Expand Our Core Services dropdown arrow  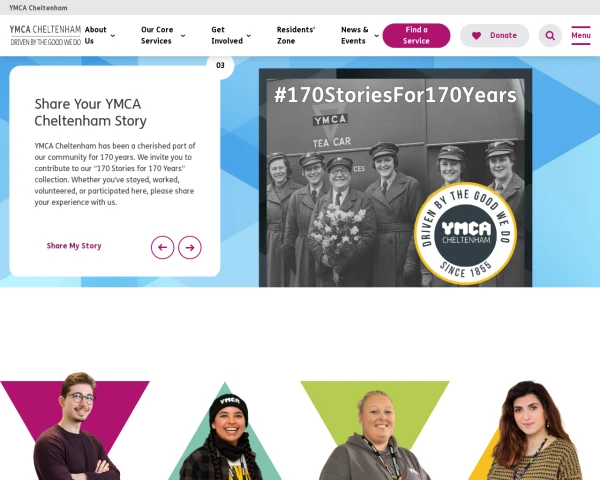[x=183, y=36]
